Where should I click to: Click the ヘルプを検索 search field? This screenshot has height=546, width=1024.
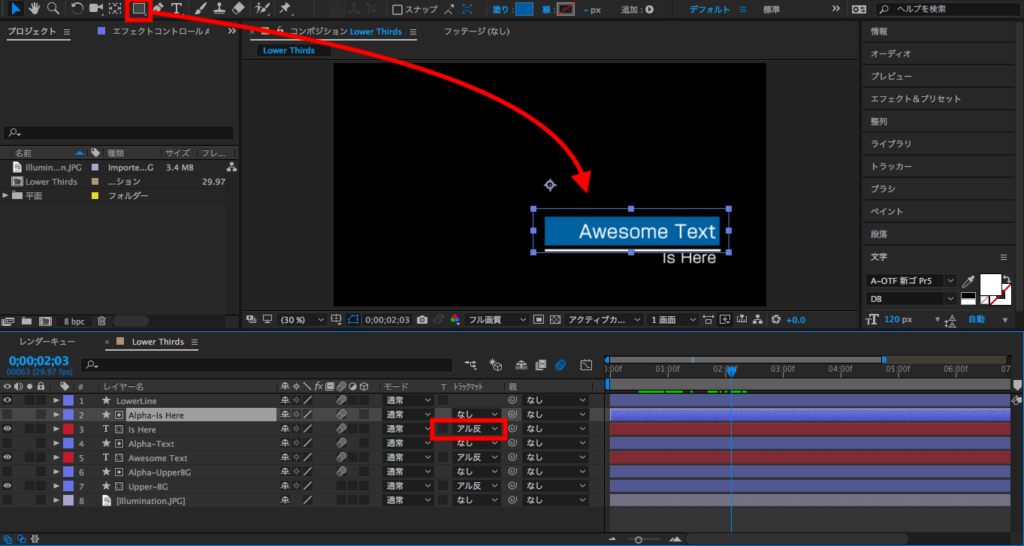point(945,9)
